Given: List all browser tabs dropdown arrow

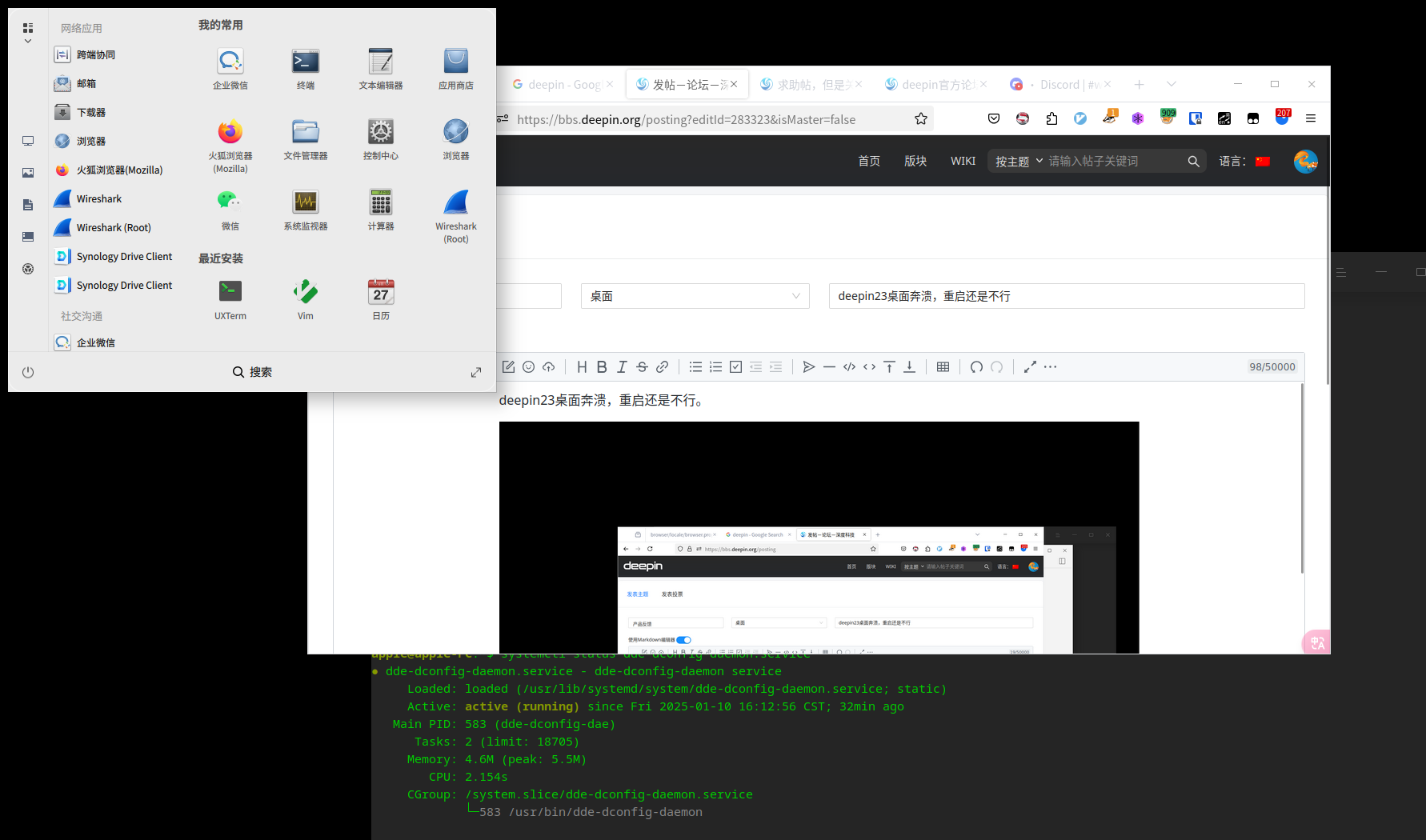Looking at the screenshot, I should [x=1172, y=84].
